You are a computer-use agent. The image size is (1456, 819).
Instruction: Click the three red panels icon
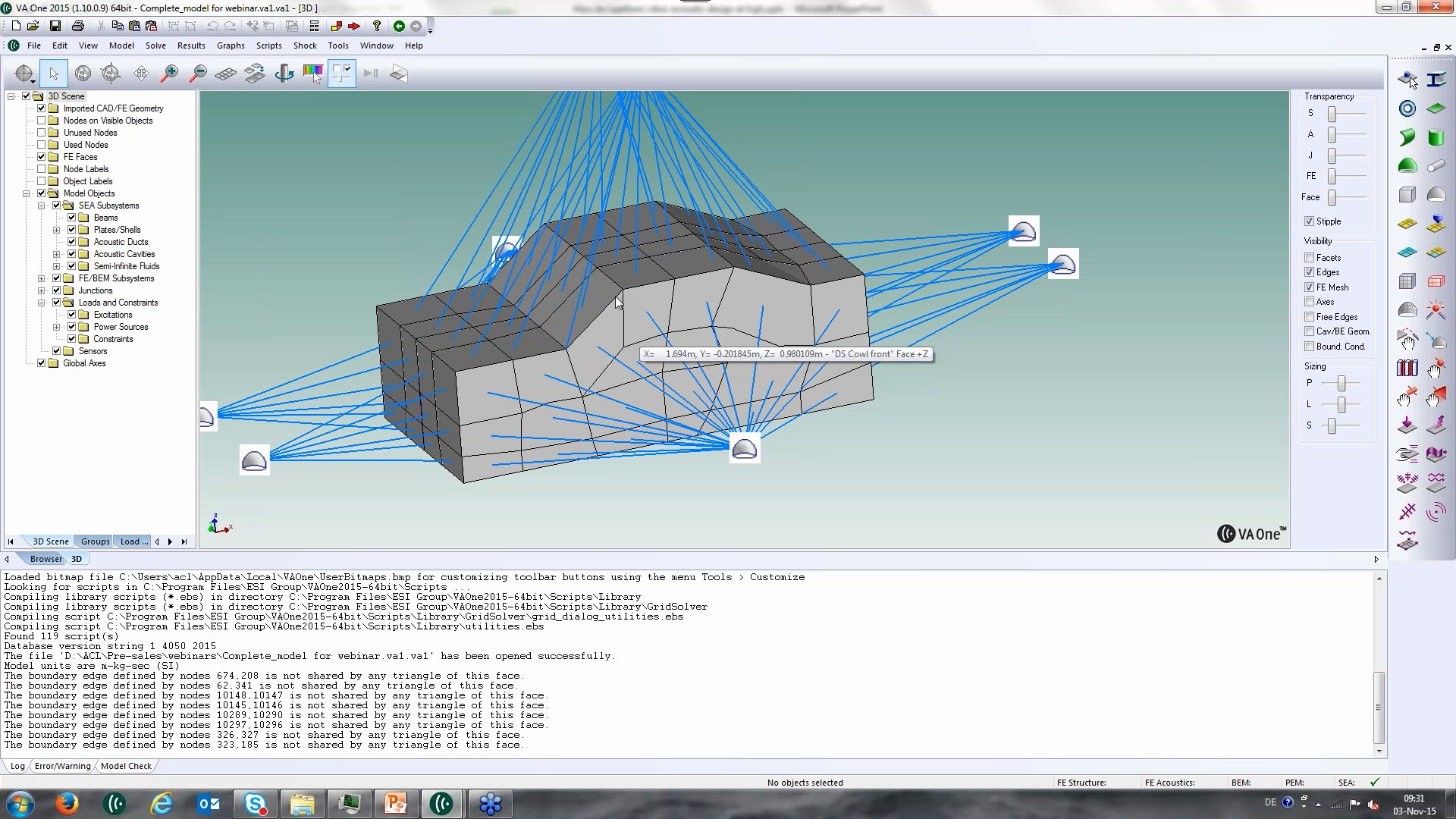[x=1407, y=368]
